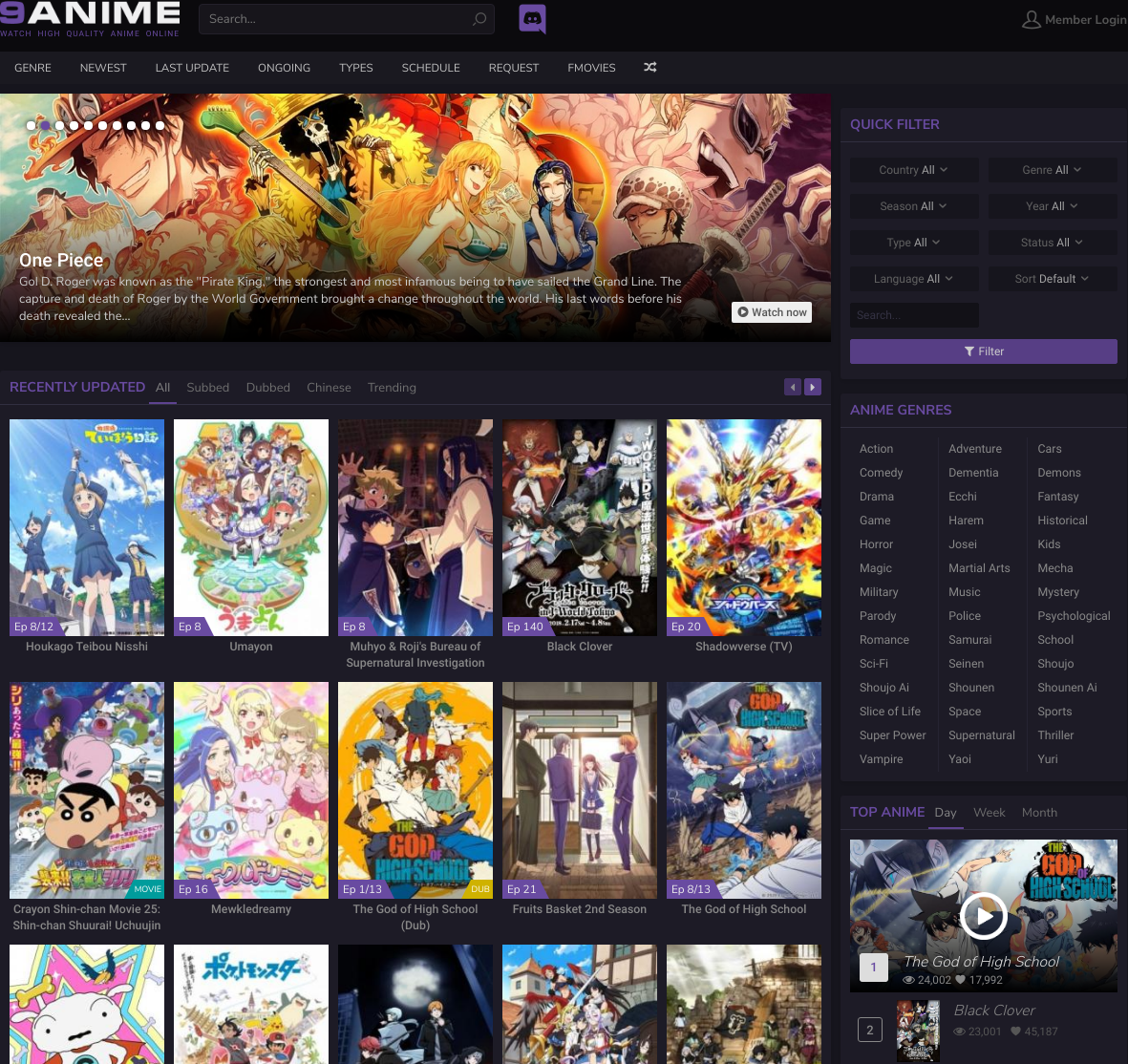Switch to the Chinese tab
Image resolution: width=1128 pixels, height=1064 pixels.
click(329, 387)
